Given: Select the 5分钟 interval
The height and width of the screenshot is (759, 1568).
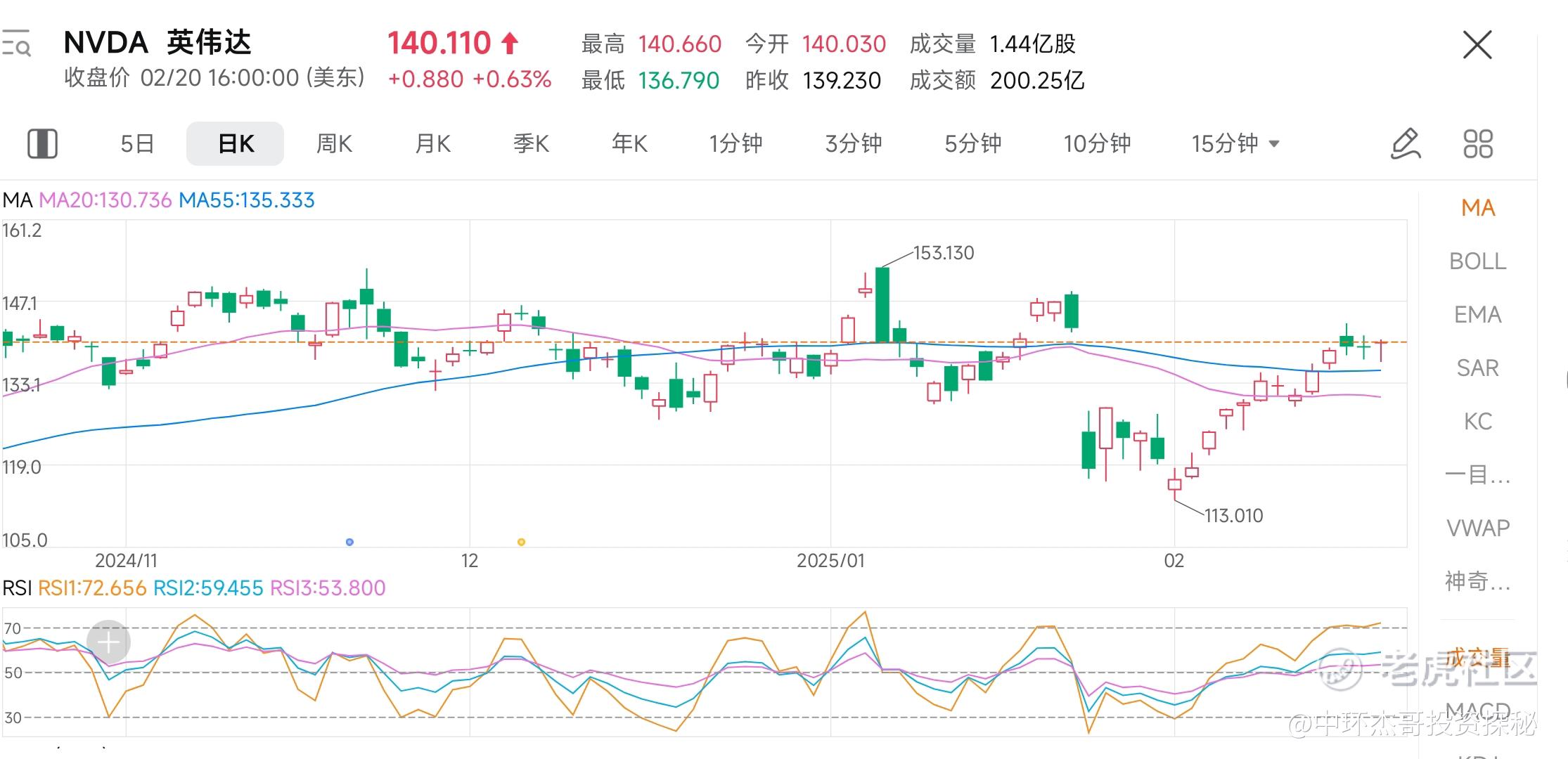Looking at the screenshot, I should (973, 144).
